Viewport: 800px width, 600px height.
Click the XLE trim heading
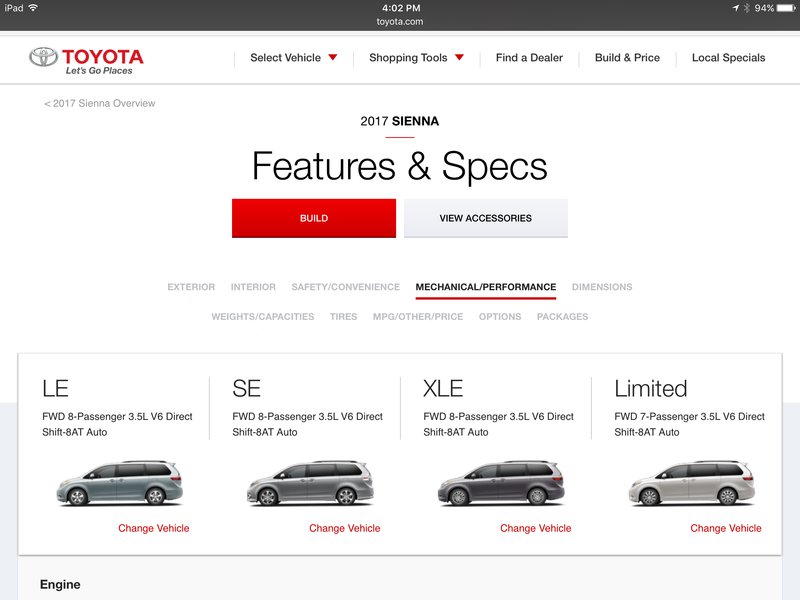pyautogui.click(x=443, y=388)
